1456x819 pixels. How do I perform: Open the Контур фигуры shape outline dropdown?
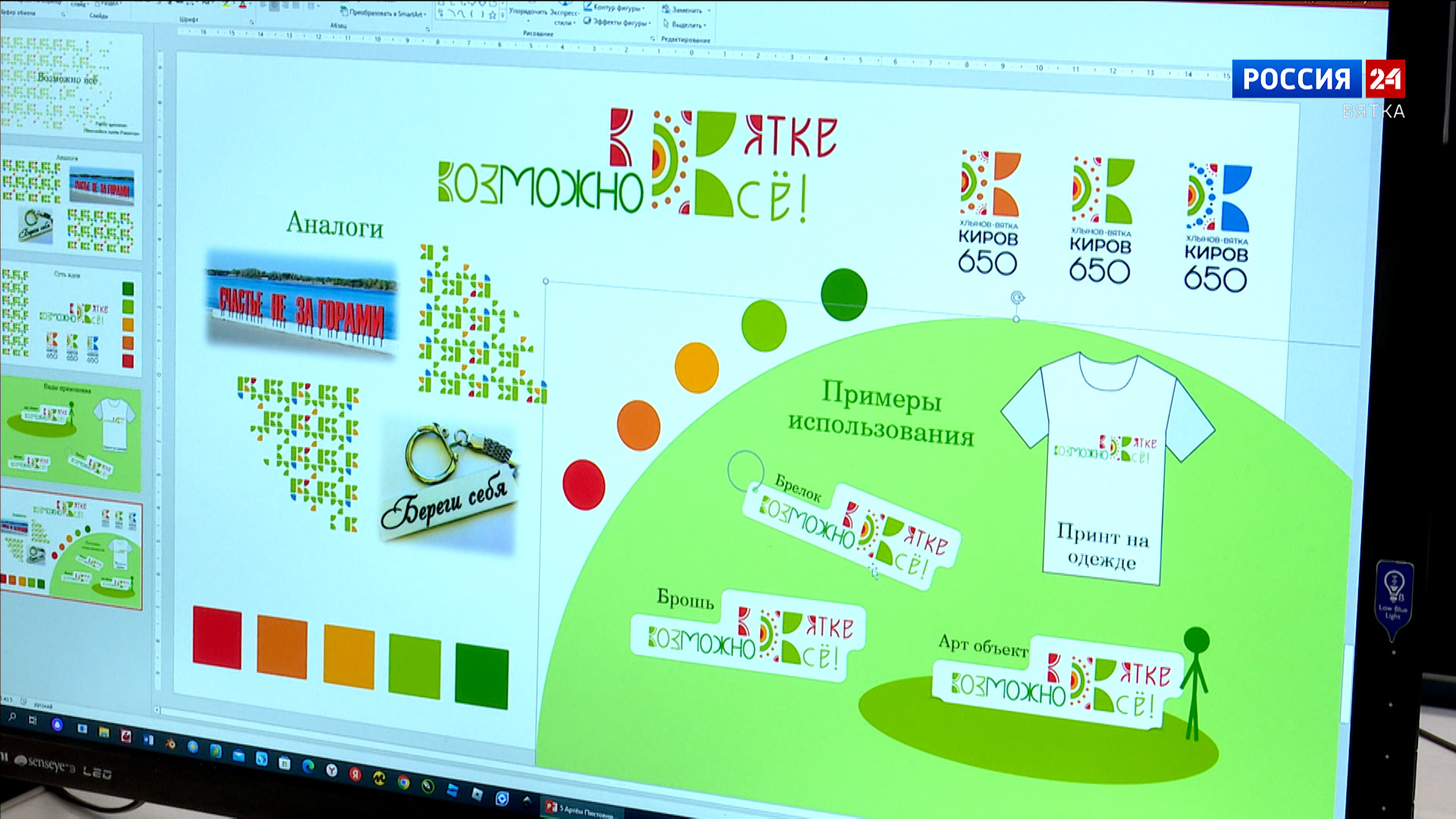(x=619, y=8)
